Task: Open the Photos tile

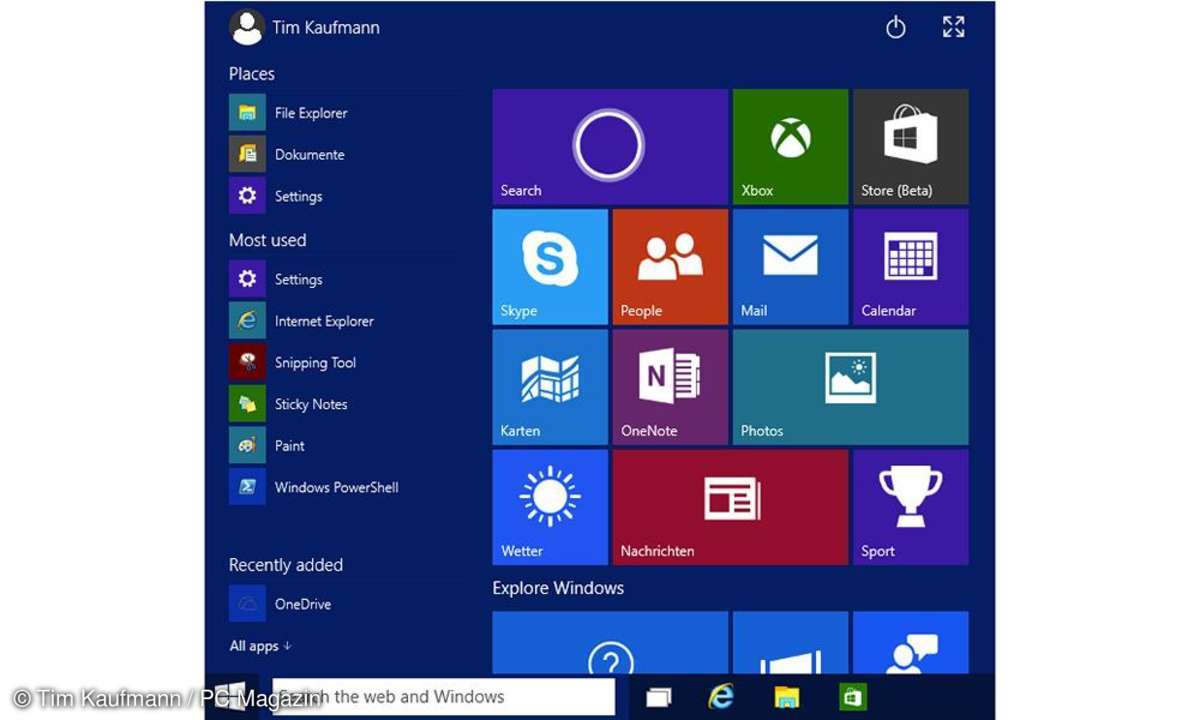Action: click(x=850, y=387)
